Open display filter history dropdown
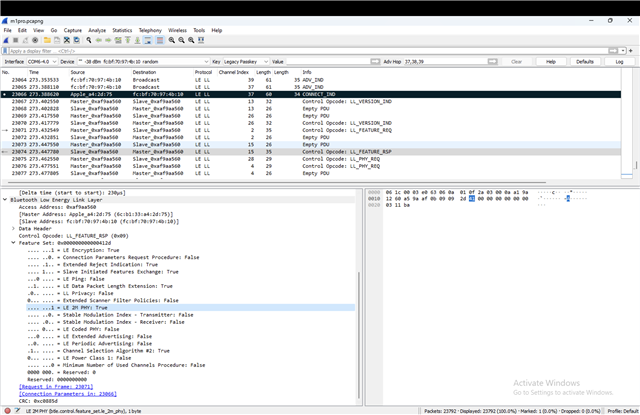 (622, 51)
